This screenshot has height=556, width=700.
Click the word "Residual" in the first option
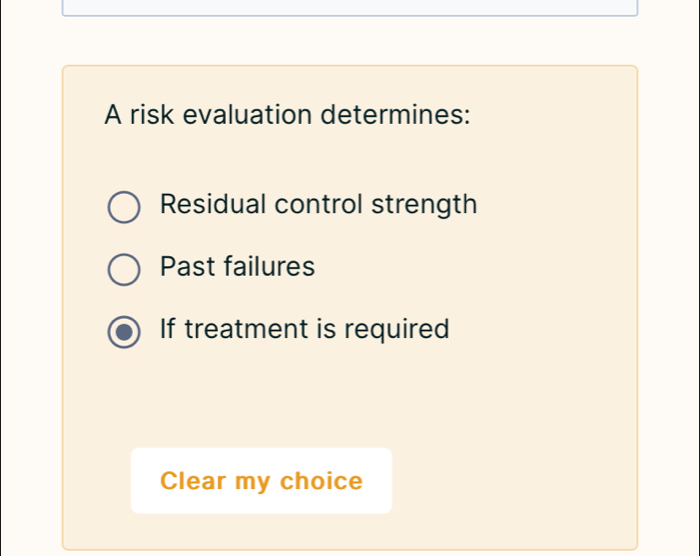coord(211,205)
